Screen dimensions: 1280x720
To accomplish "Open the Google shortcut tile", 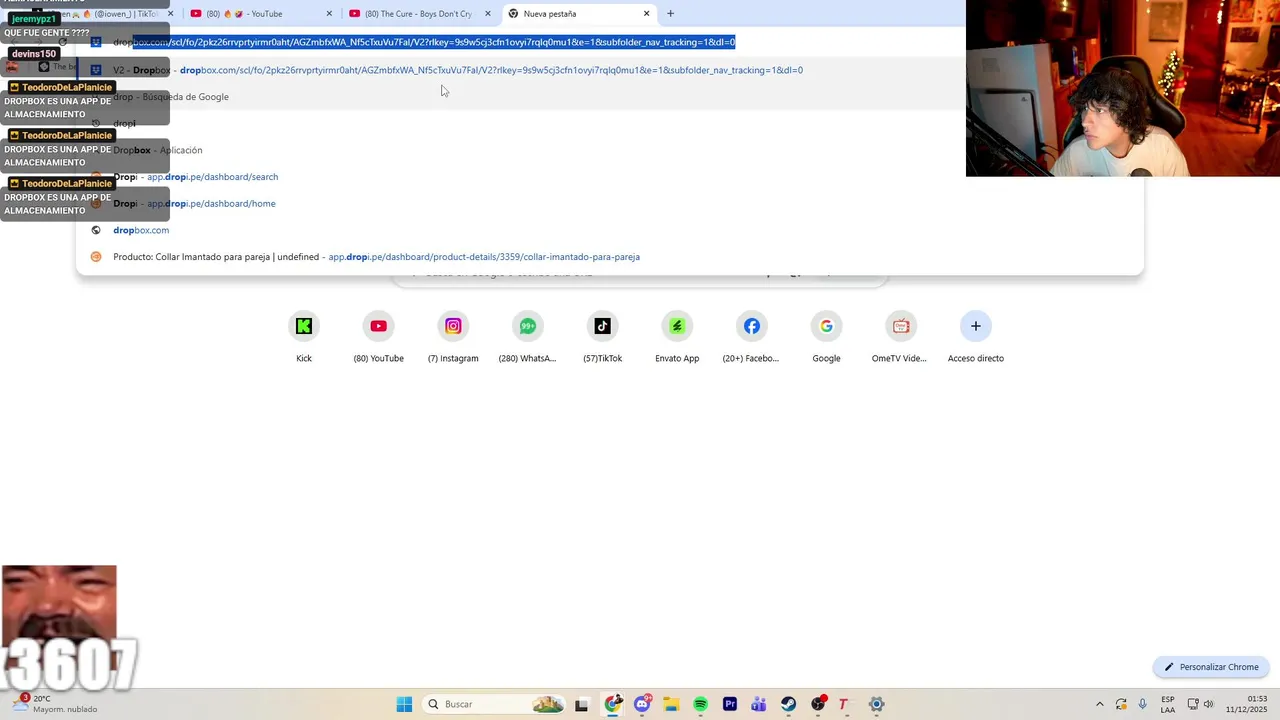I will click(x=826, y=337).
